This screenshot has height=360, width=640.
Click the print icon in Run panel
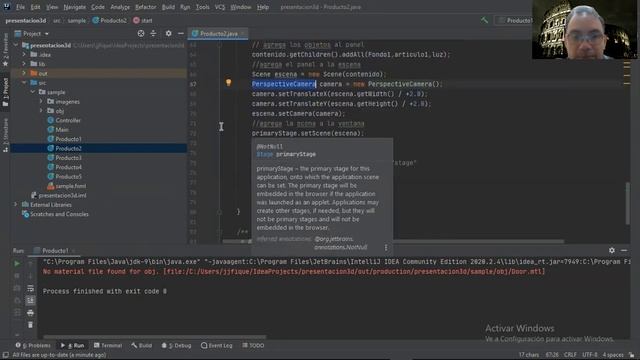31,313
